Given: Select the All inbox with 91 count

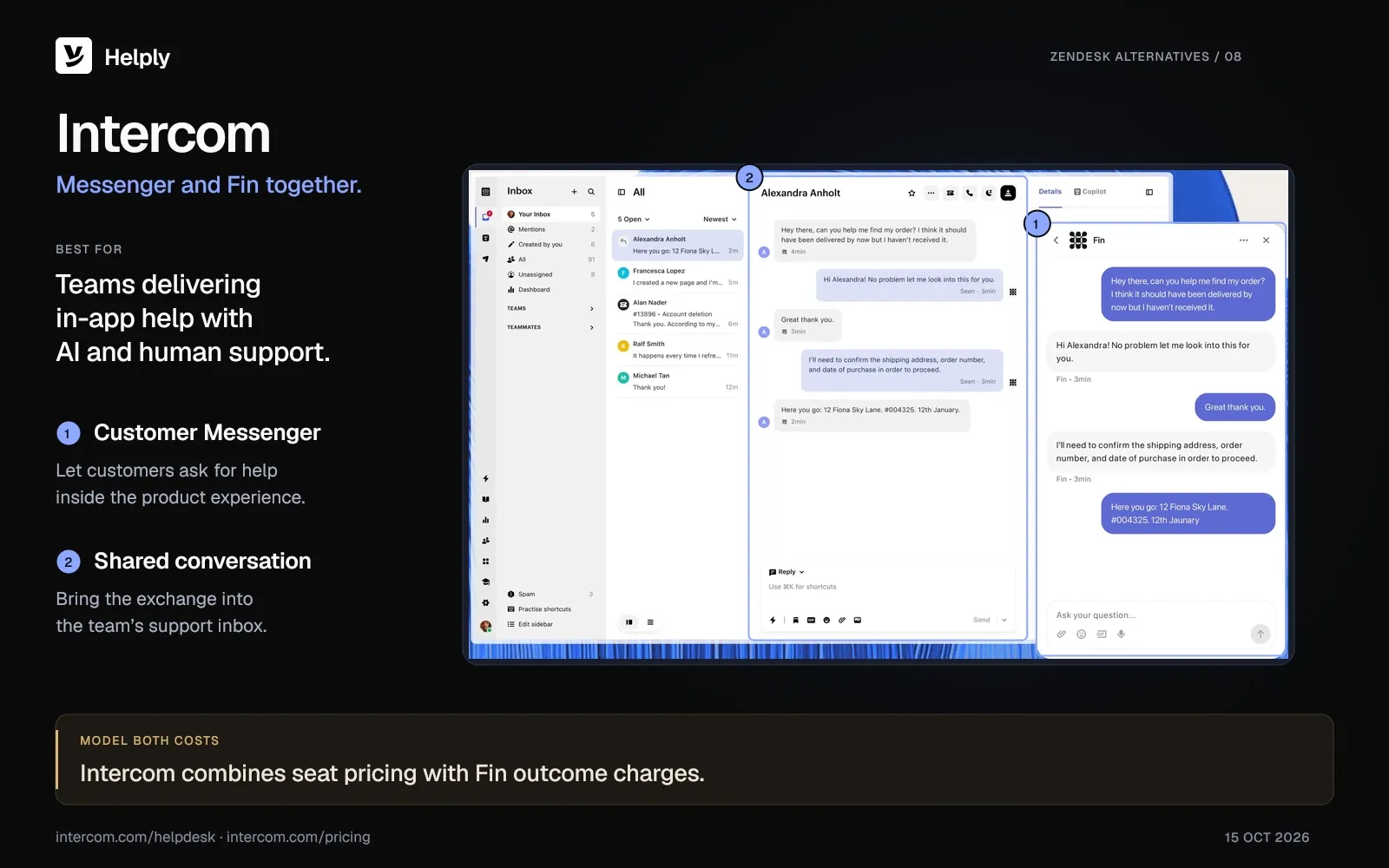Looking at the screenshot, I should (552, 260).
